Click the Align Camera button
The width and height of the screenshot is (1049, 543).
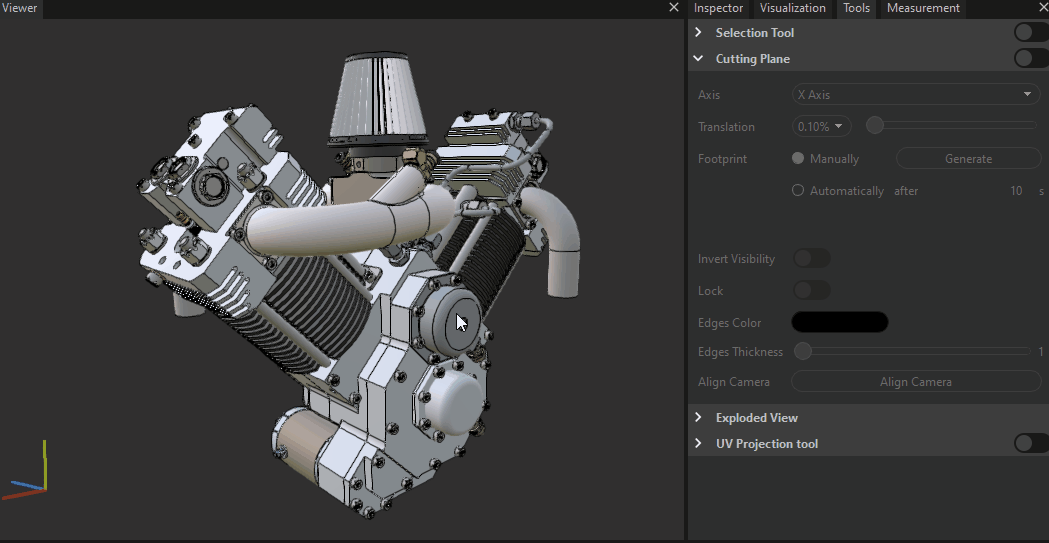pos(915,382)
